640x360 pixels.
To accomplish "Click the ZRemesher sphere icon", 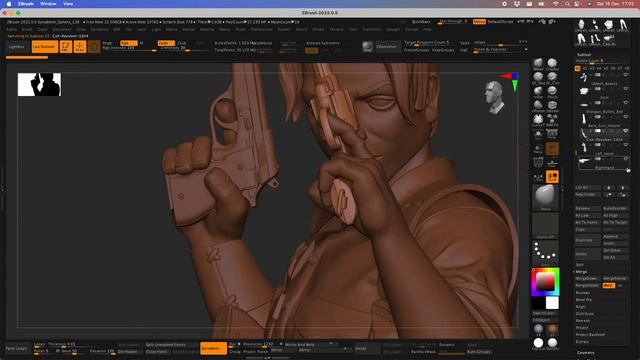I will pyautogui.click(x=368, y=47).
